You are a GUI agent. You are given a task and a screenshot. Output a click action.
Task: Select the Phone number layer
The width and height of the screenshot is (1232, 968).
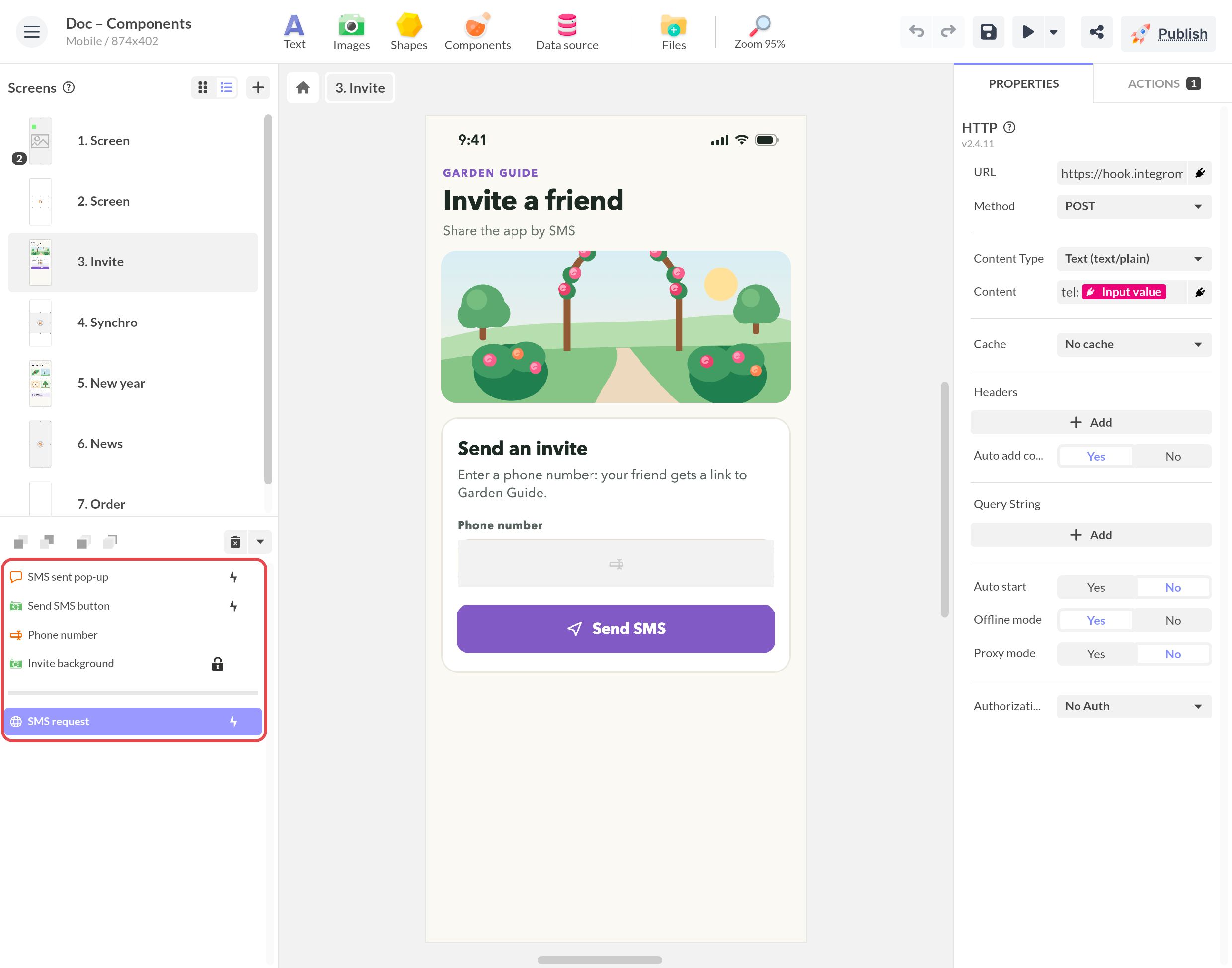(x=133, y=635)
